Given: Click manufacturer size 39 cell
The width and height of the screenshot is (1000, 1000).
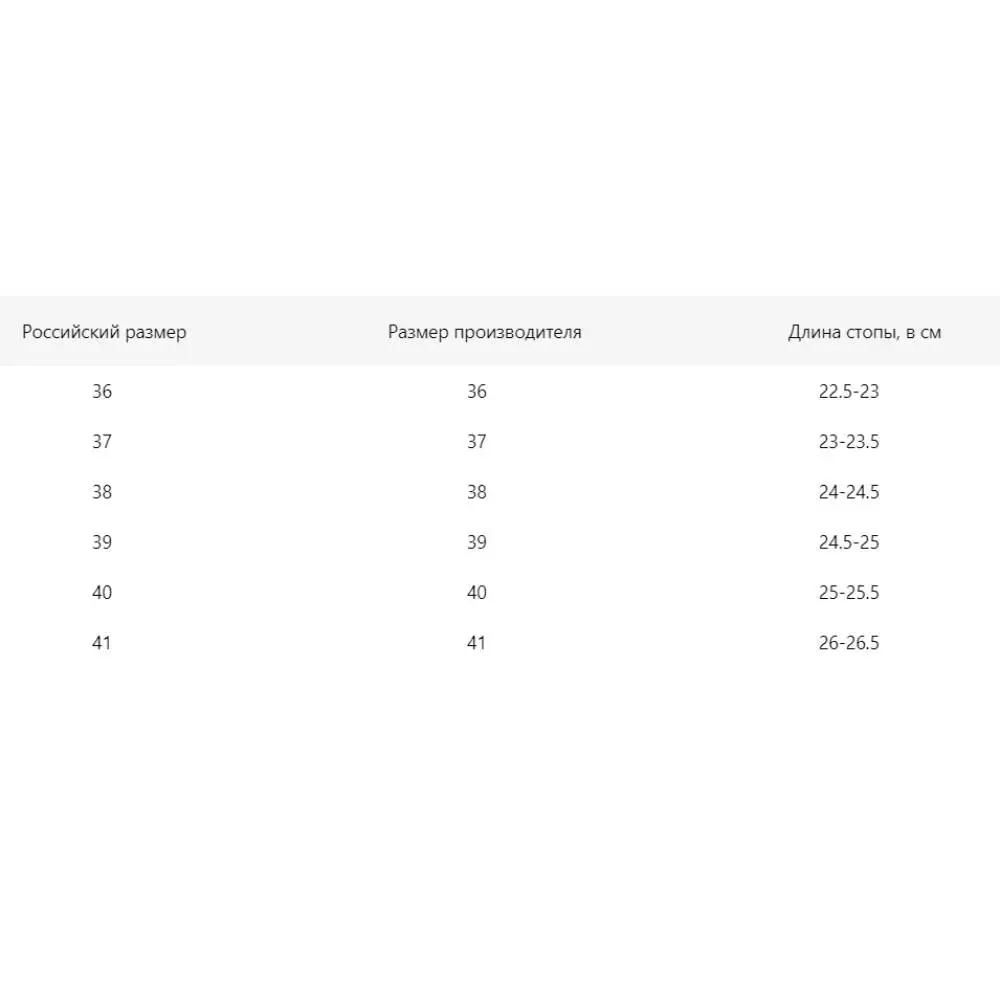Looking at the screenshot, I should [x=477, y=542].
